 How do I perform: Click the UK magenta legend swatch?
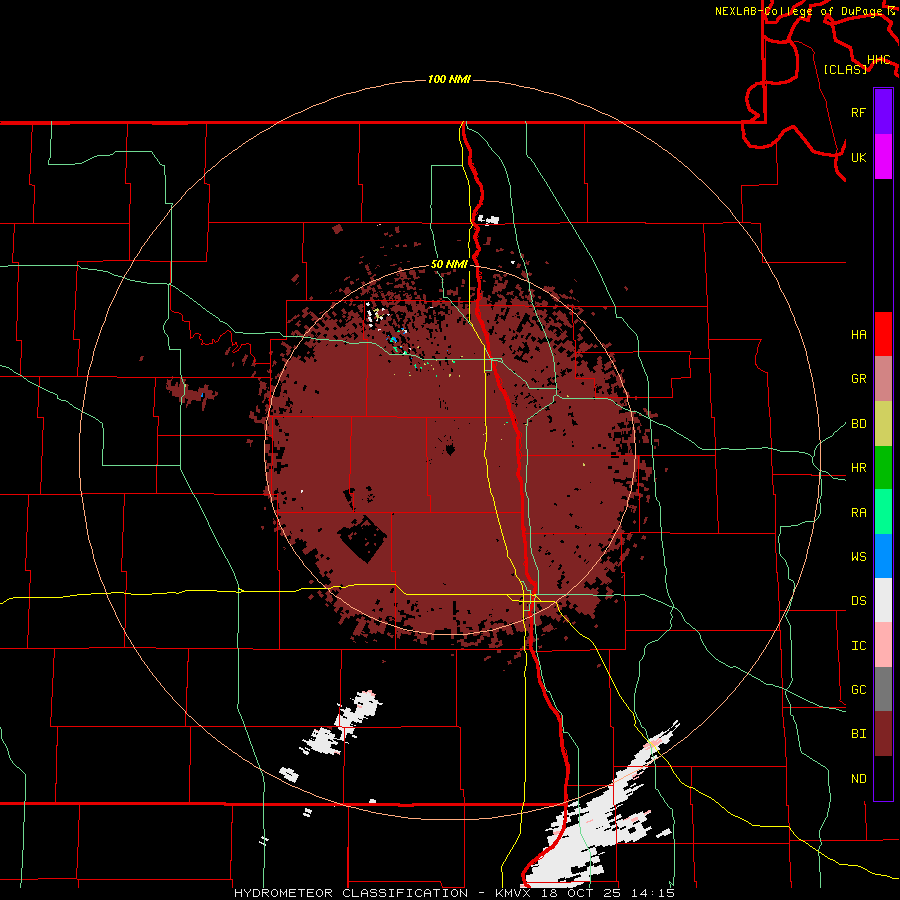pos(883,157)
